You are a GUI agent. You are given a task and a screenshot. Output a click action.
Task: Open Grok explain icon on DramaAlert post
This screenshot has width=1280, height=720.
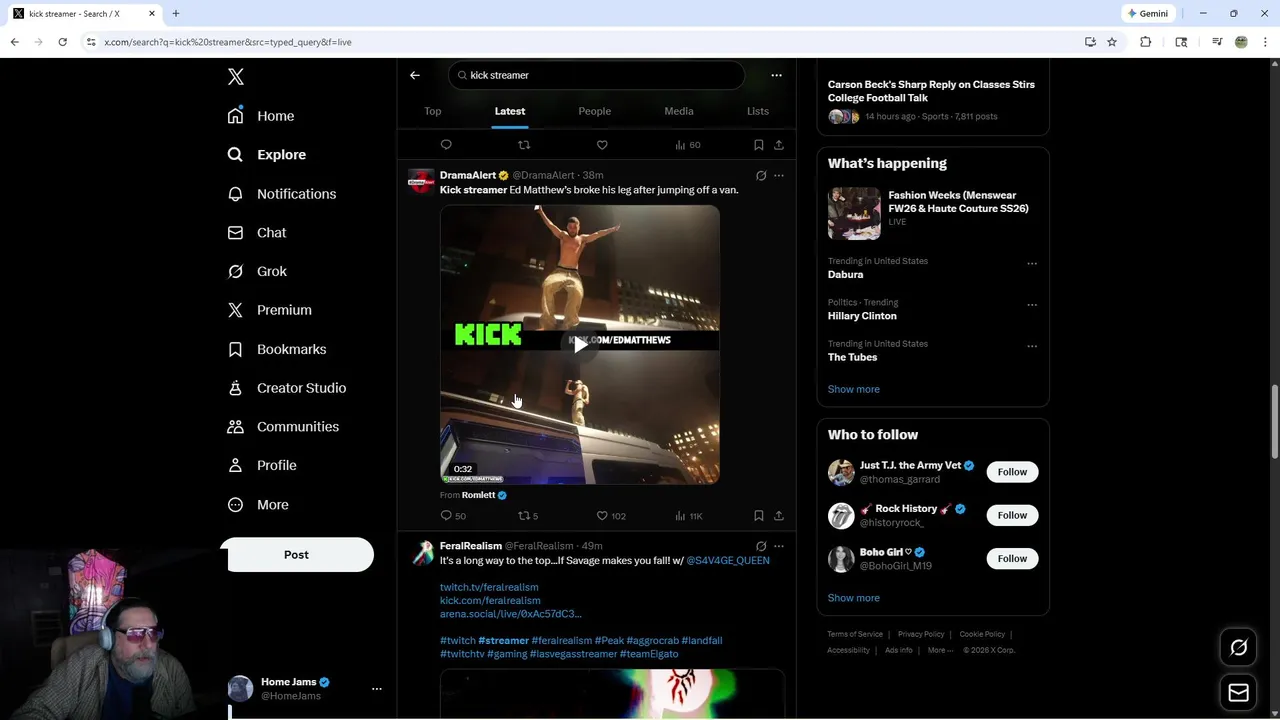(x=761, y=176)
